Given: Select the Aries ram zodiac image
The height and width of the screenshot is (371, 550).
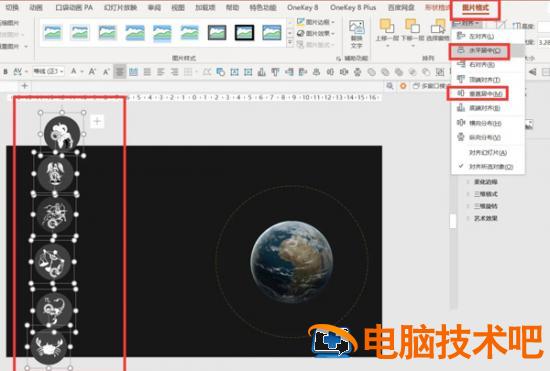Looking at the screenshot, I should click(x=62, y=134).
